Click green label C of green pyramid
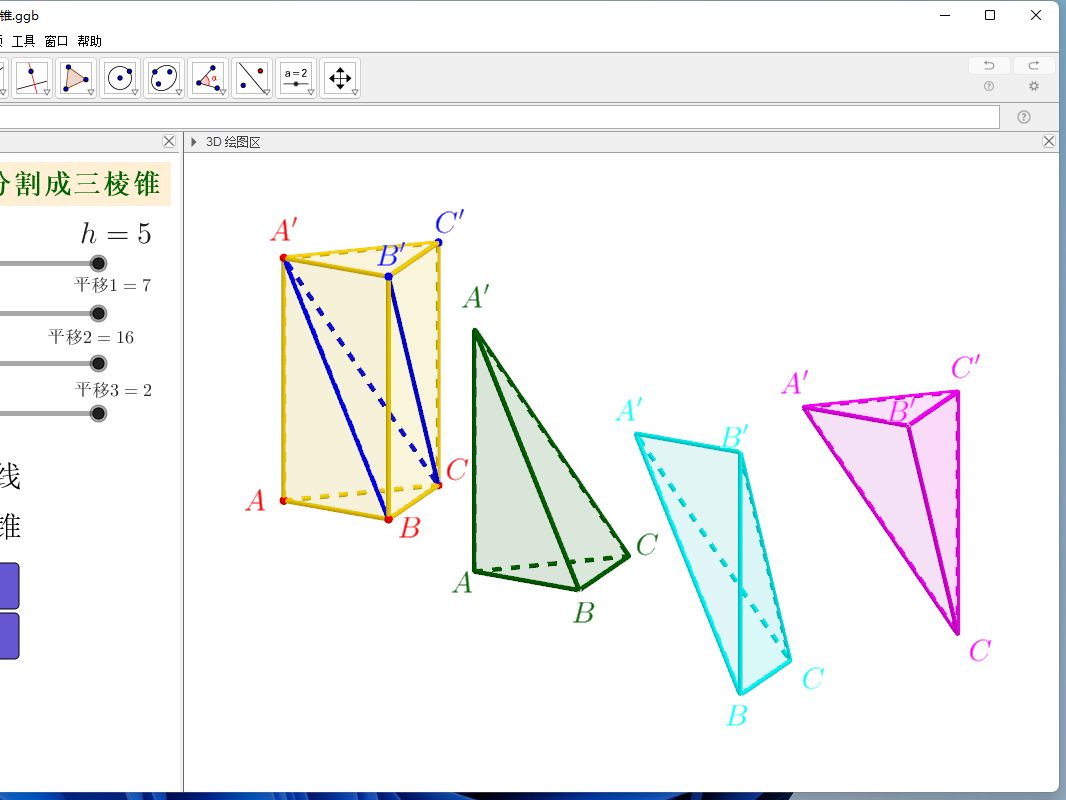1066x800 pixels. point(647,544)
